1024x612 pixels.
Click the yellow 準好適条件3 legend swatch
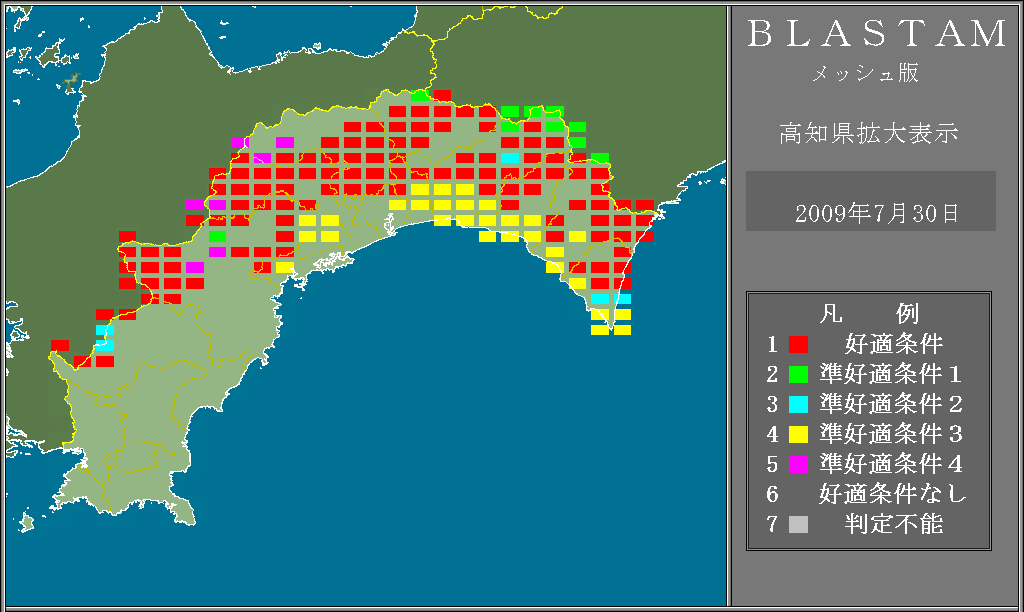click(798, 434)
